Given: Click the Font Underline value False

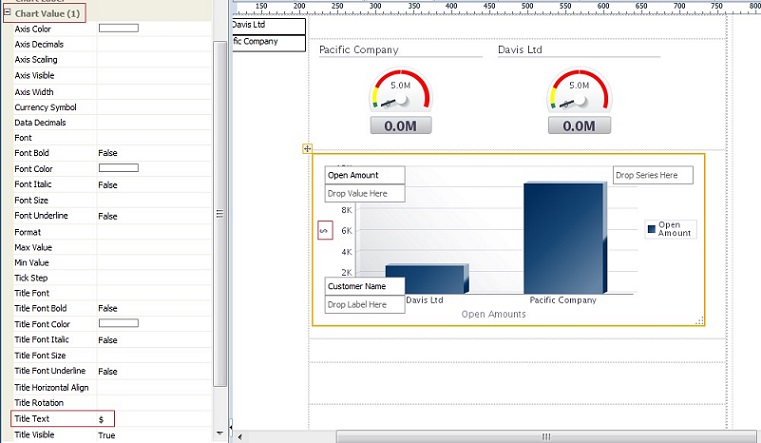Looking at the screenshot, I should 108,216.
